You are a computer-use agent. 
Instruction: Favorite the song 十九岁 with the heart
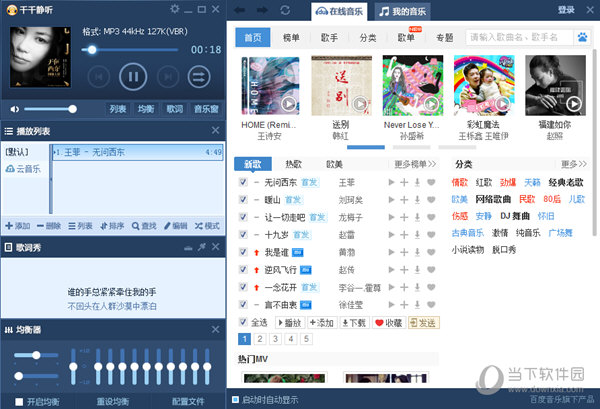click(431, 235)
